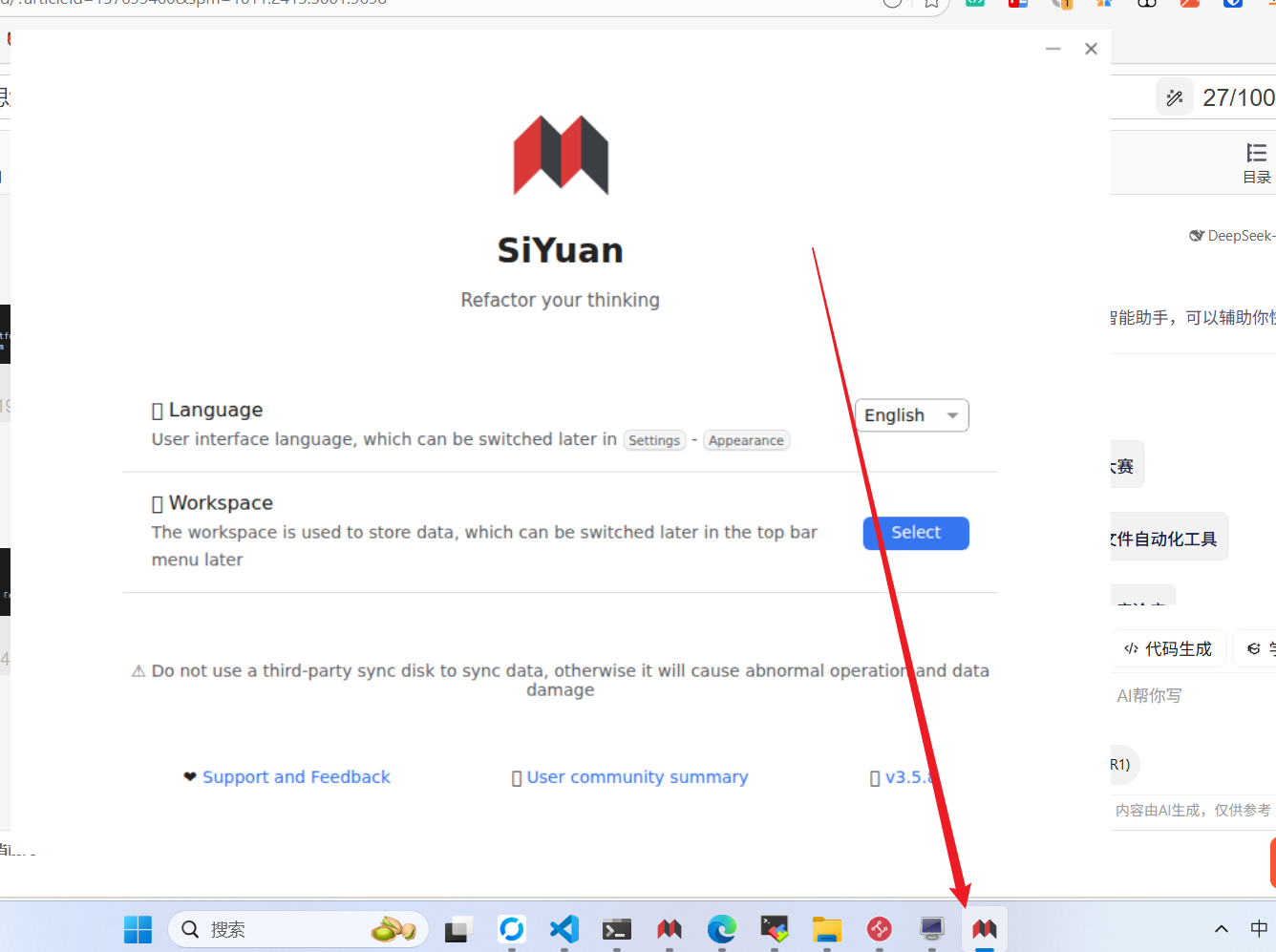Toggle the 中 input method indicator
The height and width of the screenshot is (952, 1276).
(1259, 929)
